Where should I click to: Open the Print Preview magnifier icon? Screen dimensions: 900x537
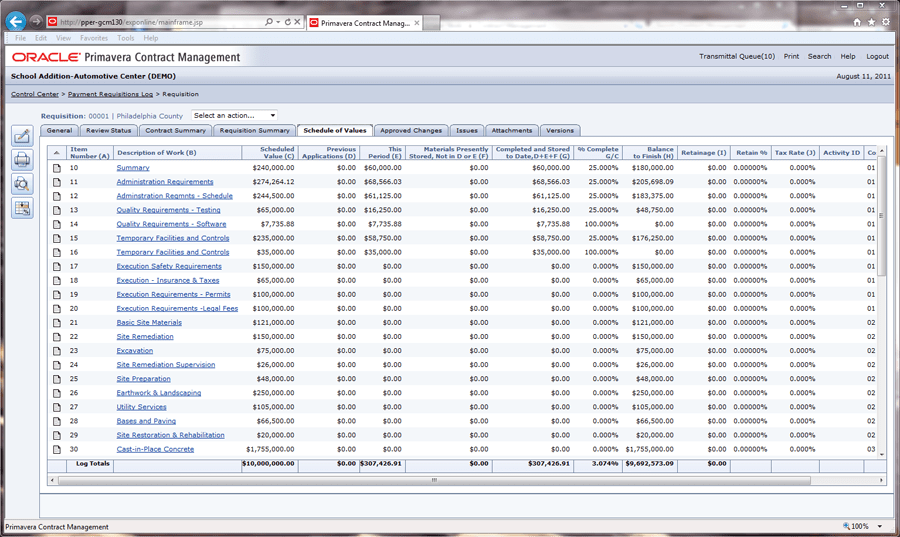pyautogui.click(x=22, y=184)
